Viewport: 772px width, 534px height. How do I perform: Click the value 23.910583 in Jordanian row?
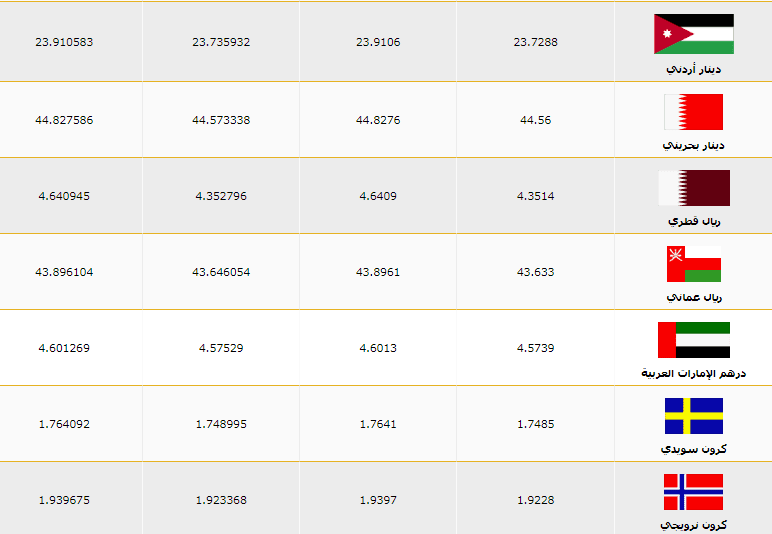pos(64,42)
